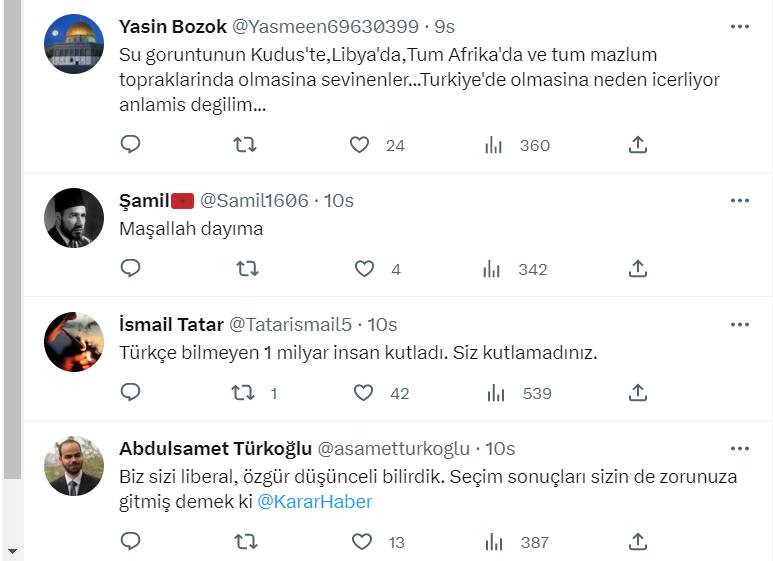The width and height of the screenshot is (773, 561).
Task: Retweet İsmail Tatar's tweet
Action: pos(243,393)
